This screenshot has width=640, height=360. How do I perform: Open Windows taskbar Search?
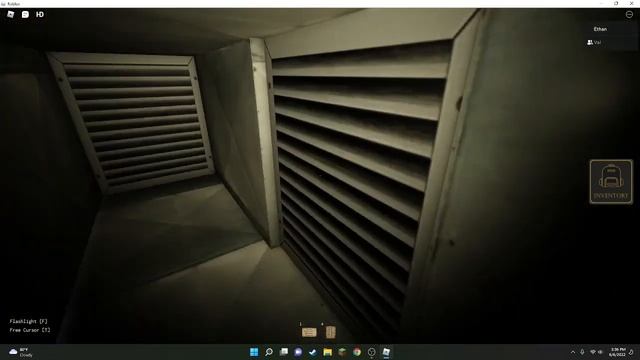pos(269,352)
